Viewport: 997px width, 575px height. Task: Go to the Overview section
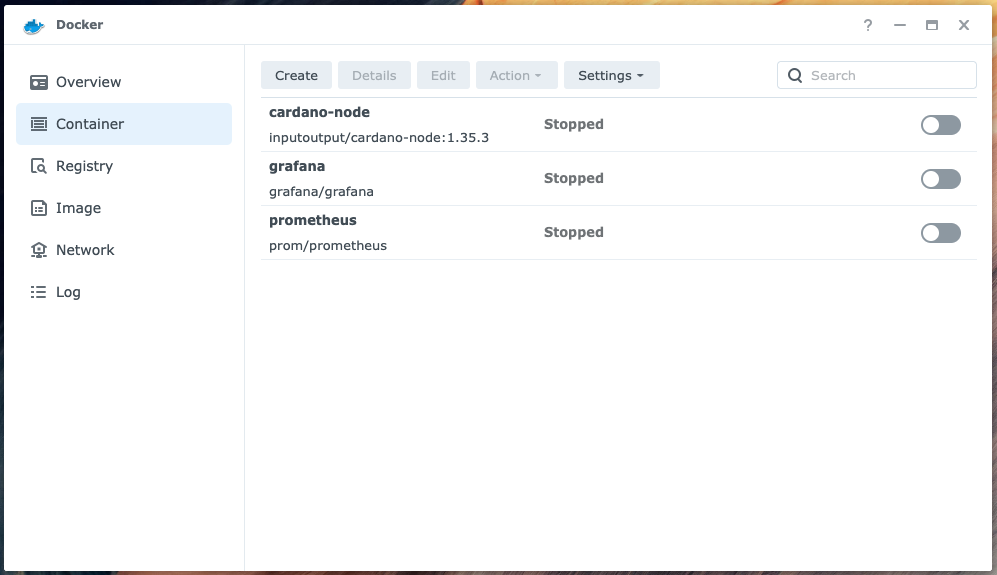pyautogui.click(x=124, y=82)
